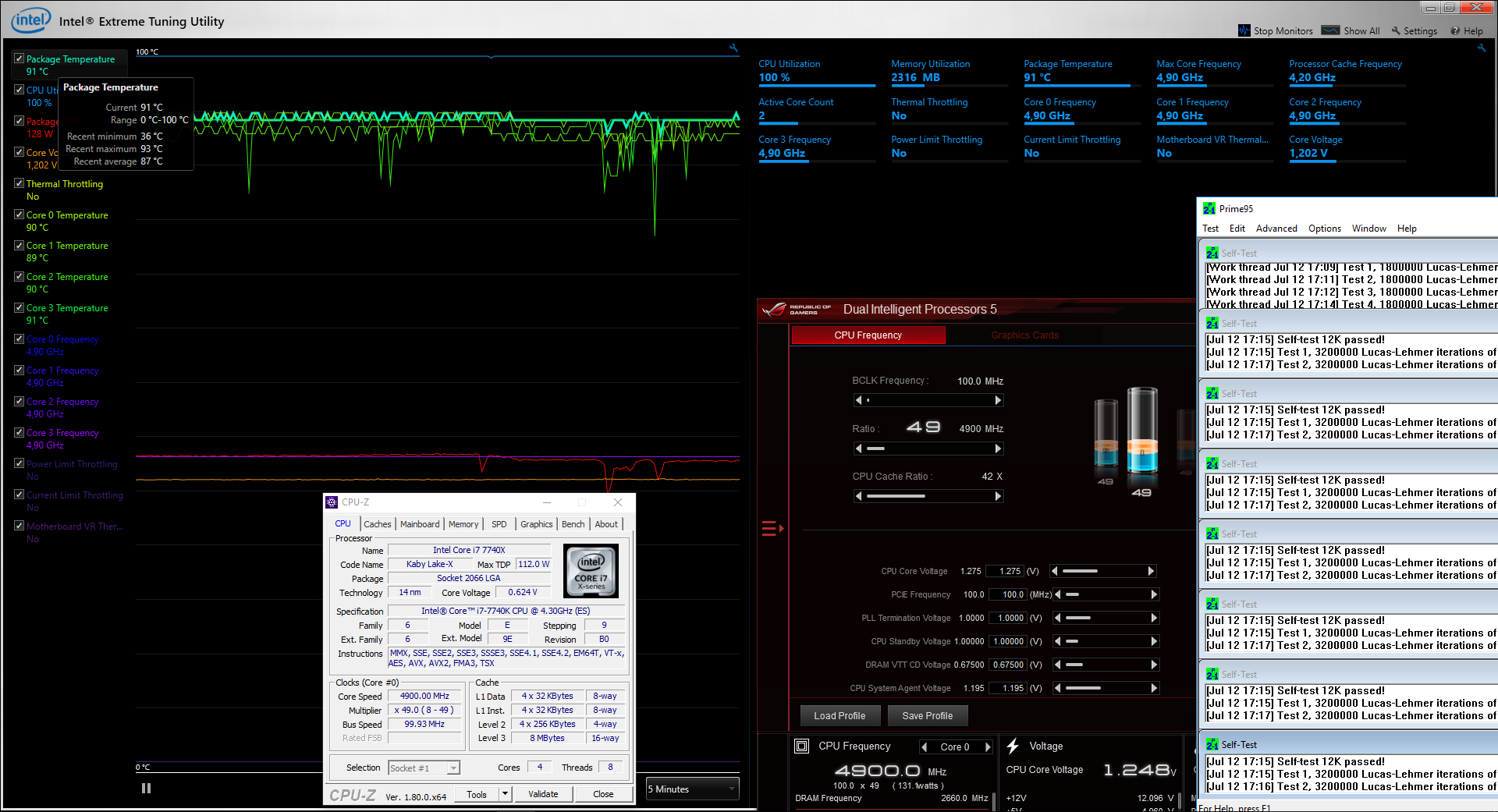Click the monitor panel wrench icon

[x=1482, y=48]
